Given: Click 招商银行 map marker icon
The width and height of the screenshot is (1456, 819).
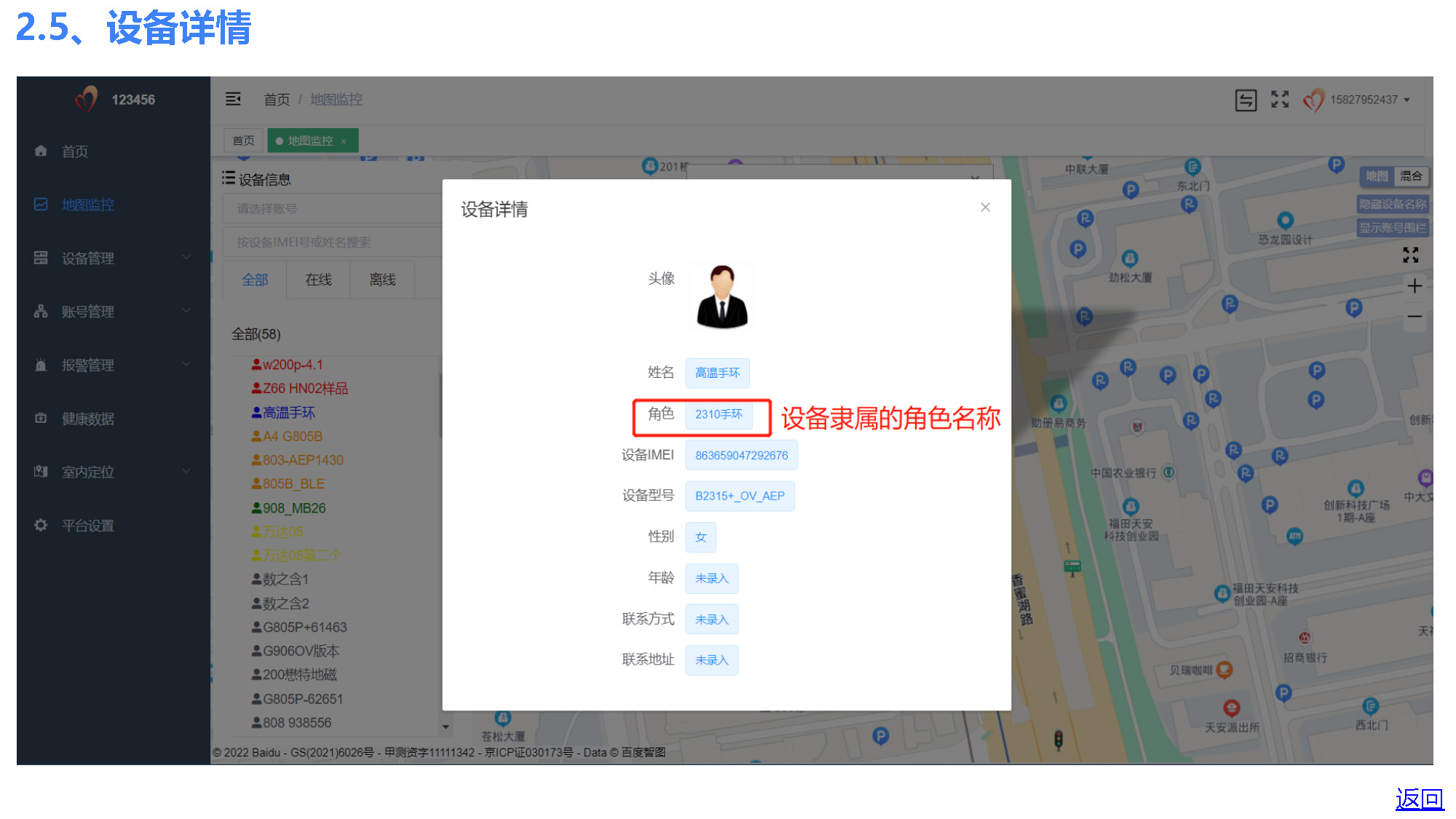Looking at the screenshot, I should coord(1305,638).
